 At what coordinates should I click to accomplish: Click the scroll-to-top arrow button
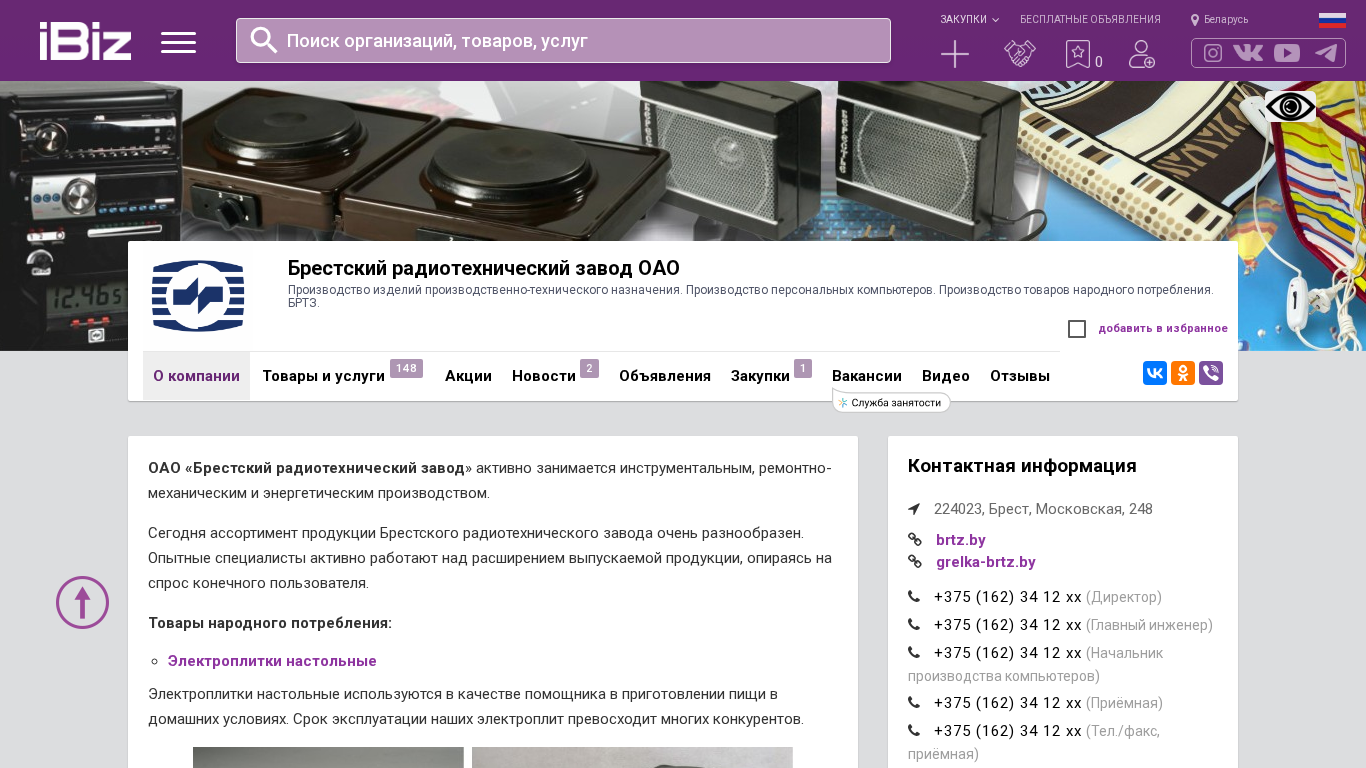click(x=82, y=602)
